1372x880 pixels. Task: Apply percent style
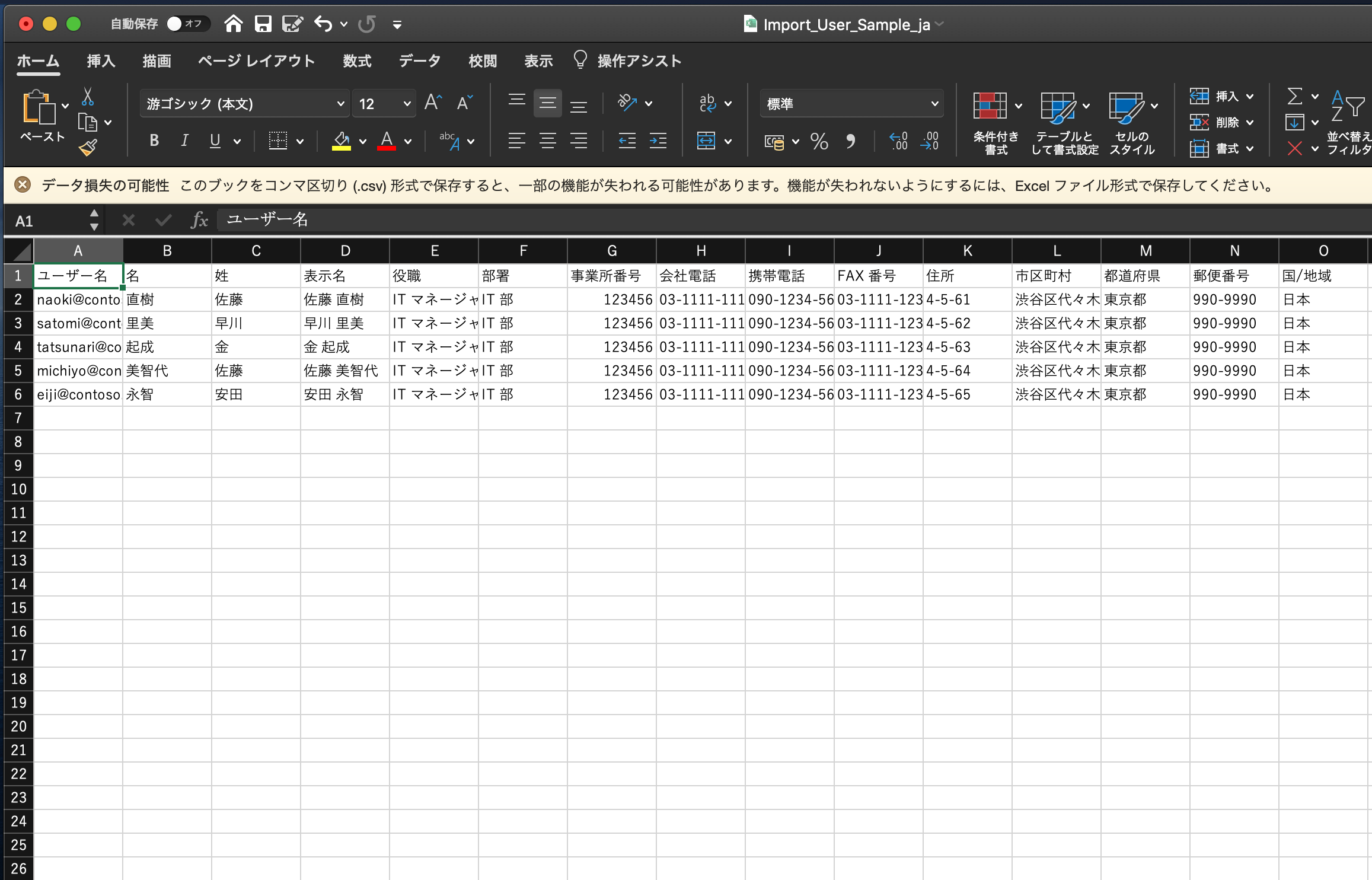[x=819, y=141]
